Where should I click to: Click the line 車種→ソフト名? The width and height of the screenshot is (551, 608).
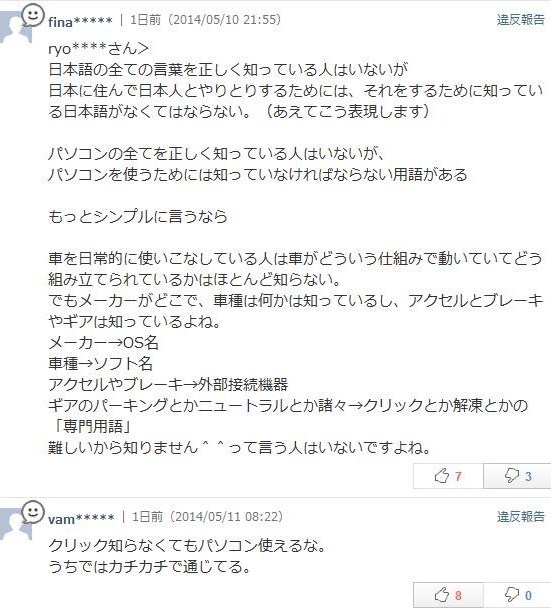tap(100, 363)
